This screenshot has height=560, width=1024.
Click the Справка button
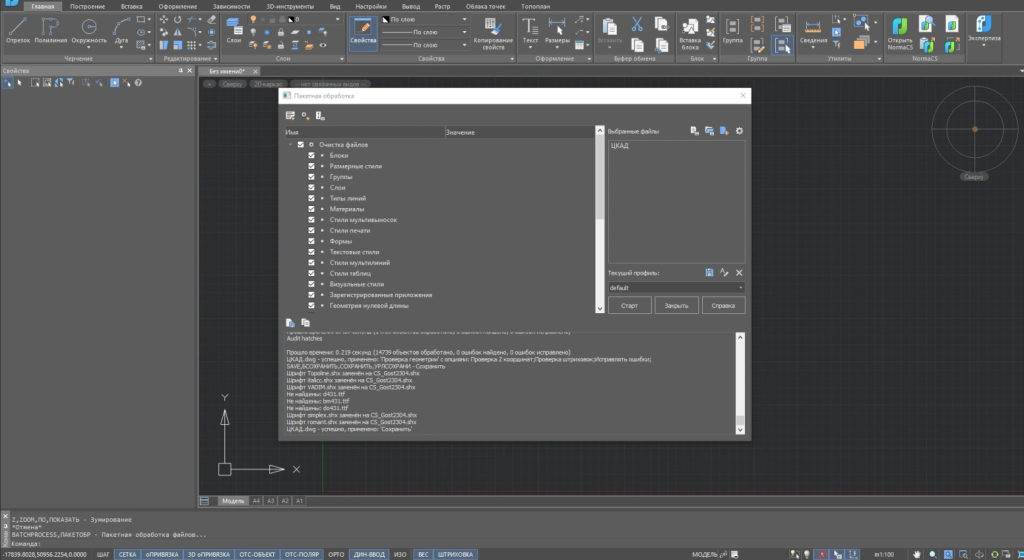[723, 306]
